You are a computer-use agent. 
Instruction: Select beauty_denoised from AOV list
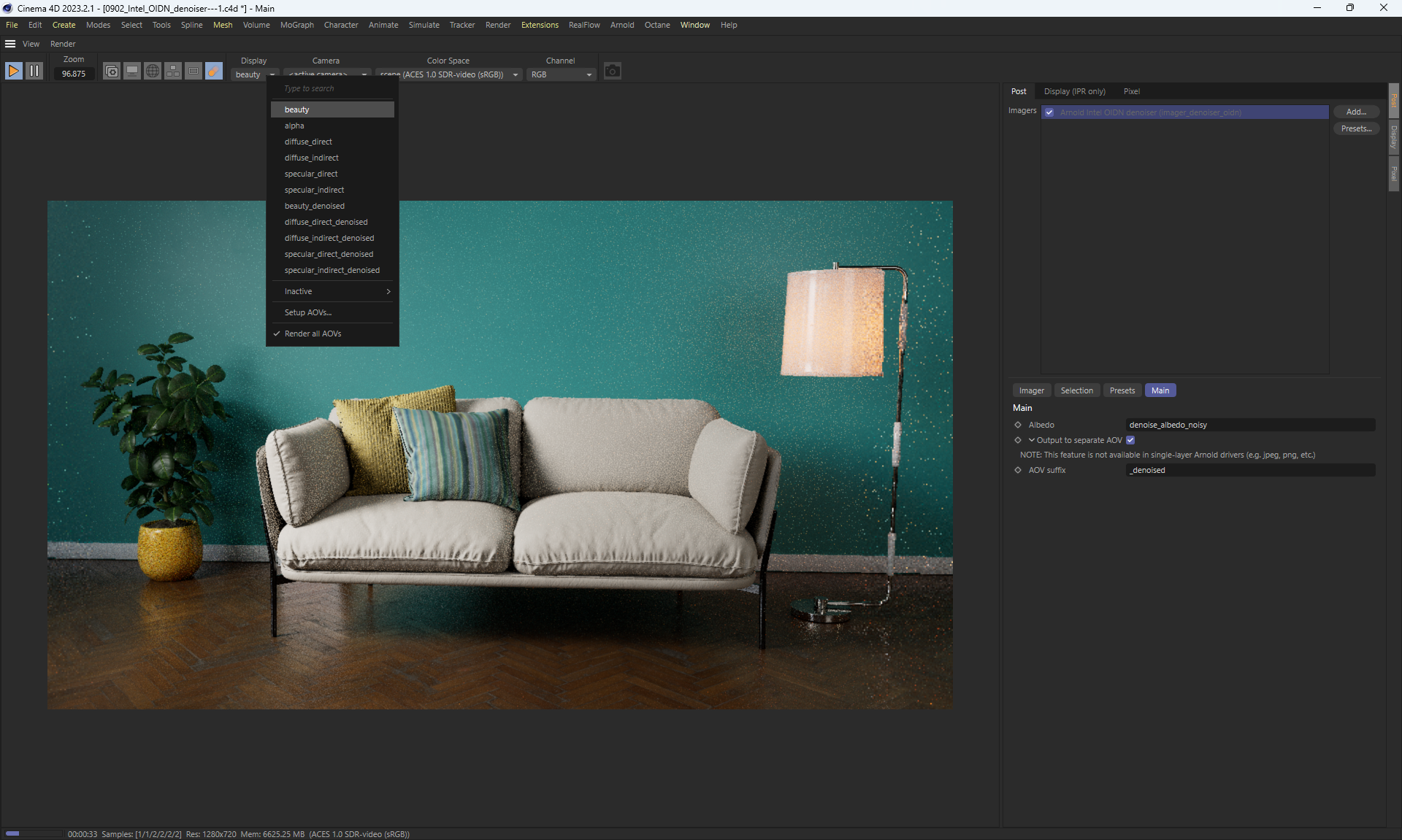click(x=314, y=206)
